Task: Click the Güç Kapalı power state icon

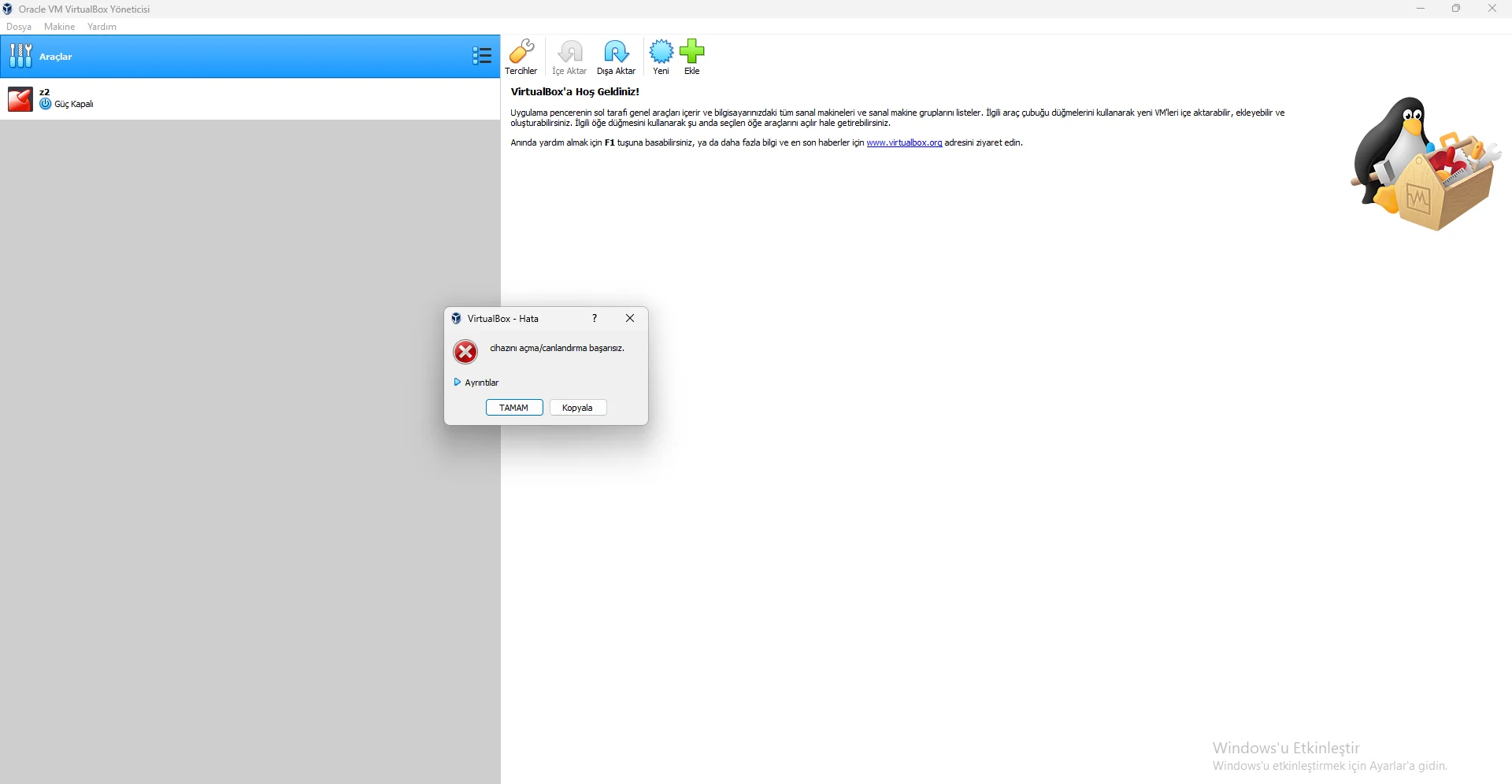Action: click(x=46, y=104)
